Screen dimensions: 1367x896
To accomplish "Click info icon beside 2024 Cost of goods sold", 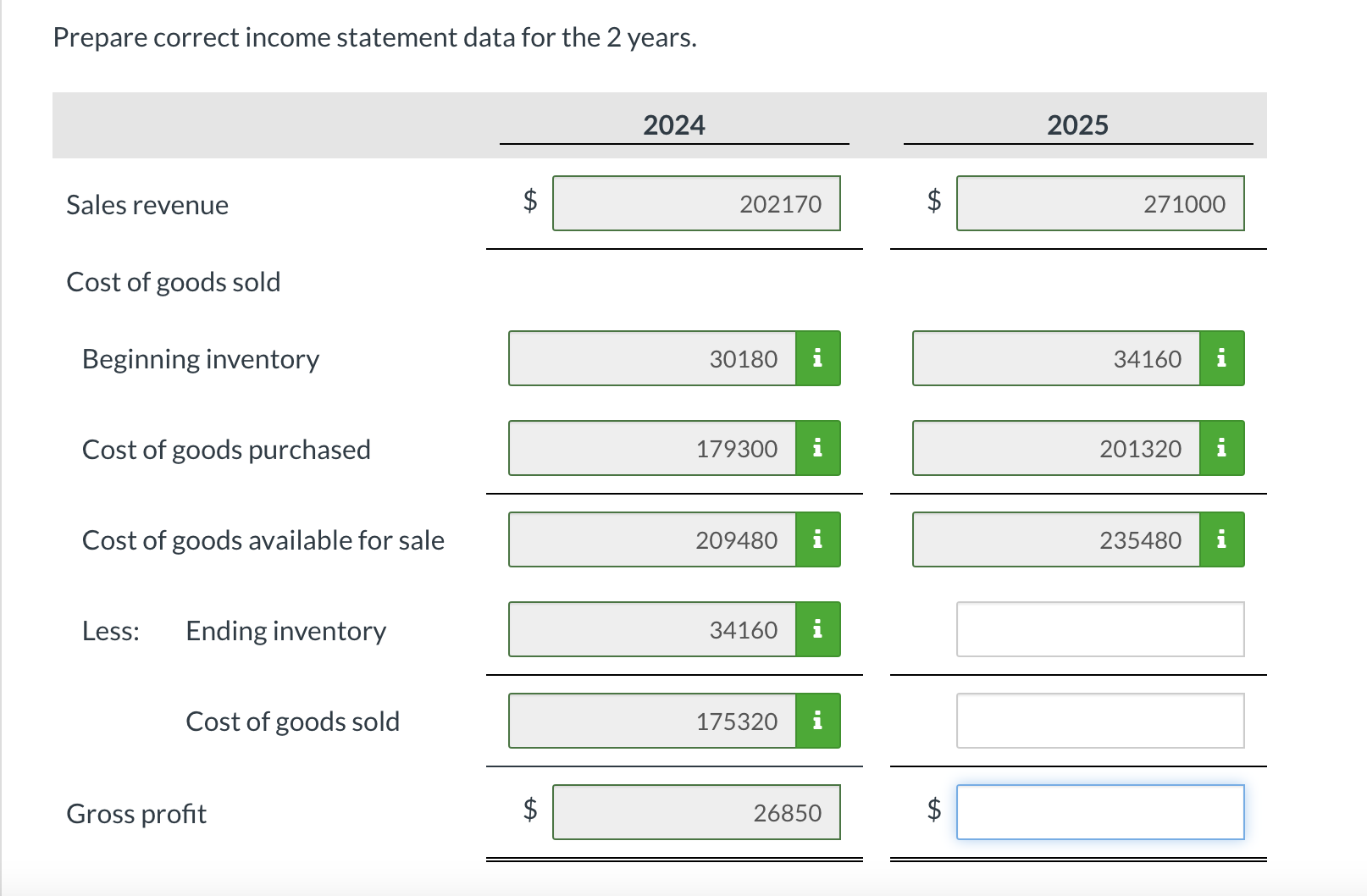I will tap(817, 721).
